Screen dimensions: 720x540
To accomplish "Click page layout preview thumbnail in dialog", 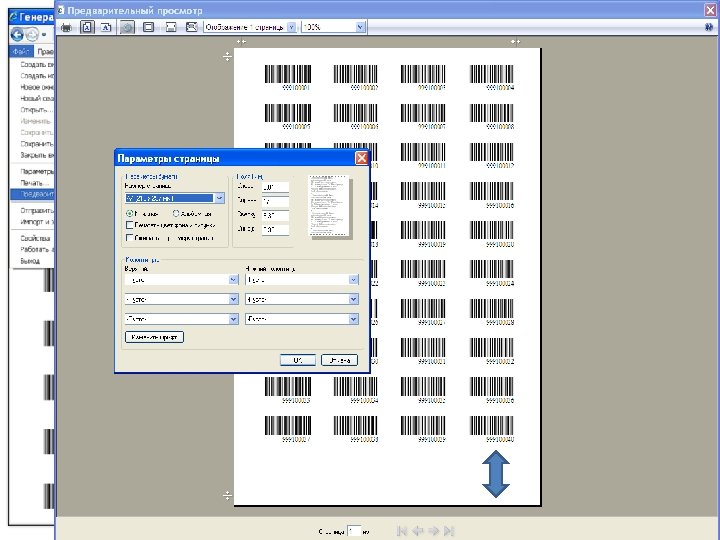I will tap(329, 205).
